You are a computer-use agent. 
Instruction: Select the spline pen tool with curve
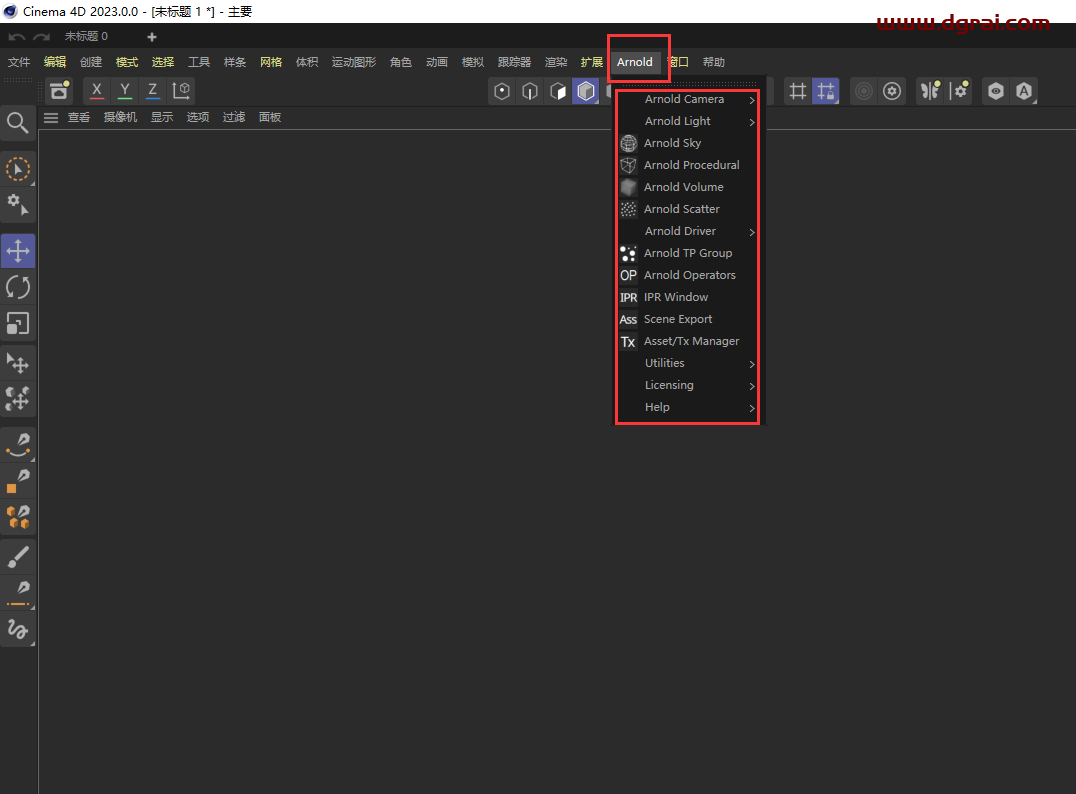(18, 445)
